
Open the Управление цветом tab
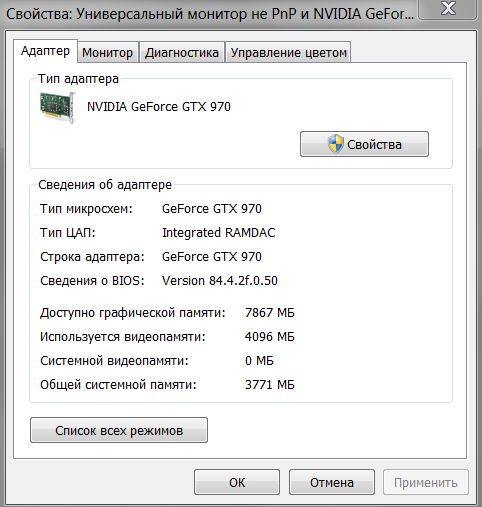point(289,52)
